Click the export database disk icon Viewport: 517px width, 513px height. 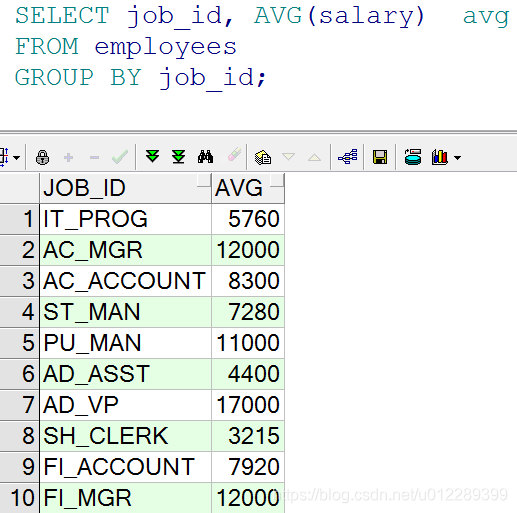coord(413,157)
